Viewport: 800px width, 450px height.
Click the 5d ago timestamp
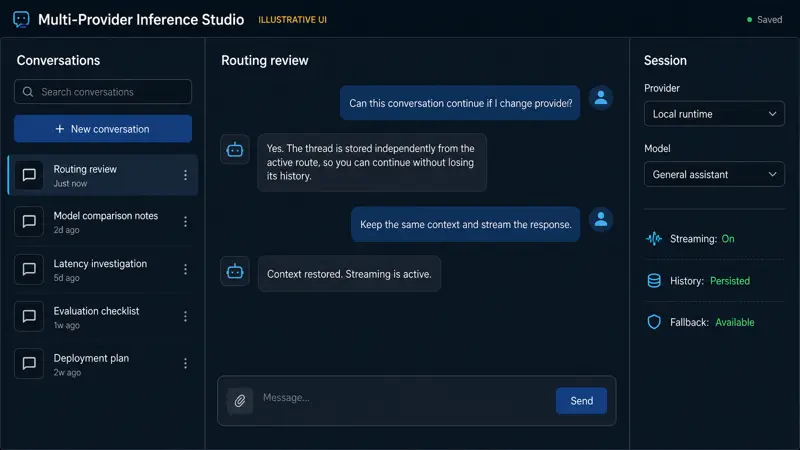point(66,278)
